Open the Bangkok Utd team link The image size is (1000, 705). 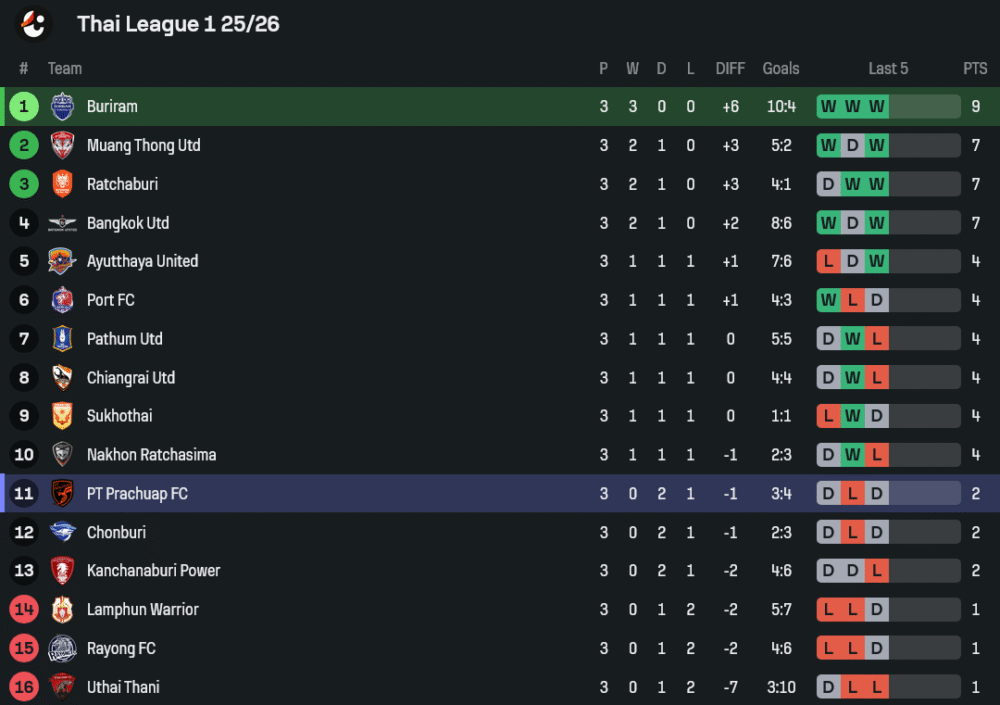click(x=128, y=223)
